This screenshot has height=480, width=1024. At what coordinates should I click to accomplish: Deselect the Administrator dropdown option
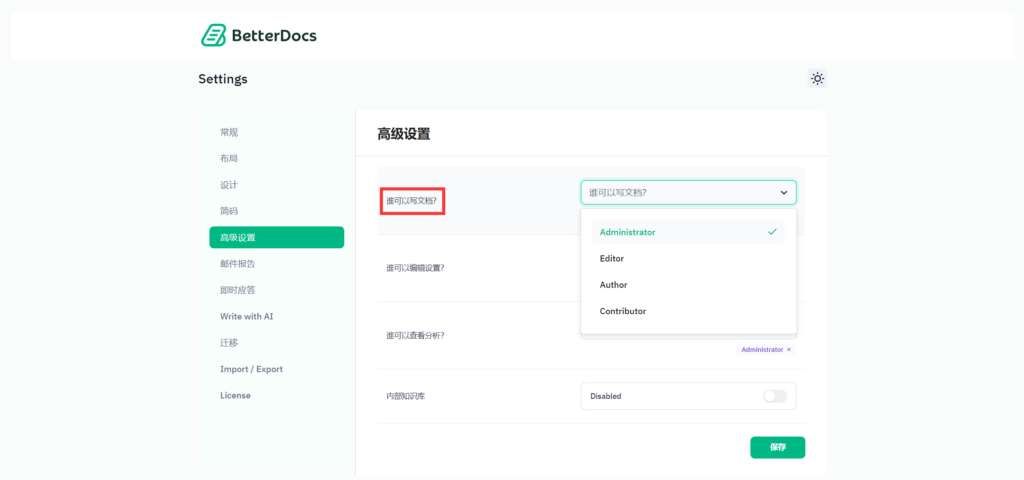tap(688, 232)
